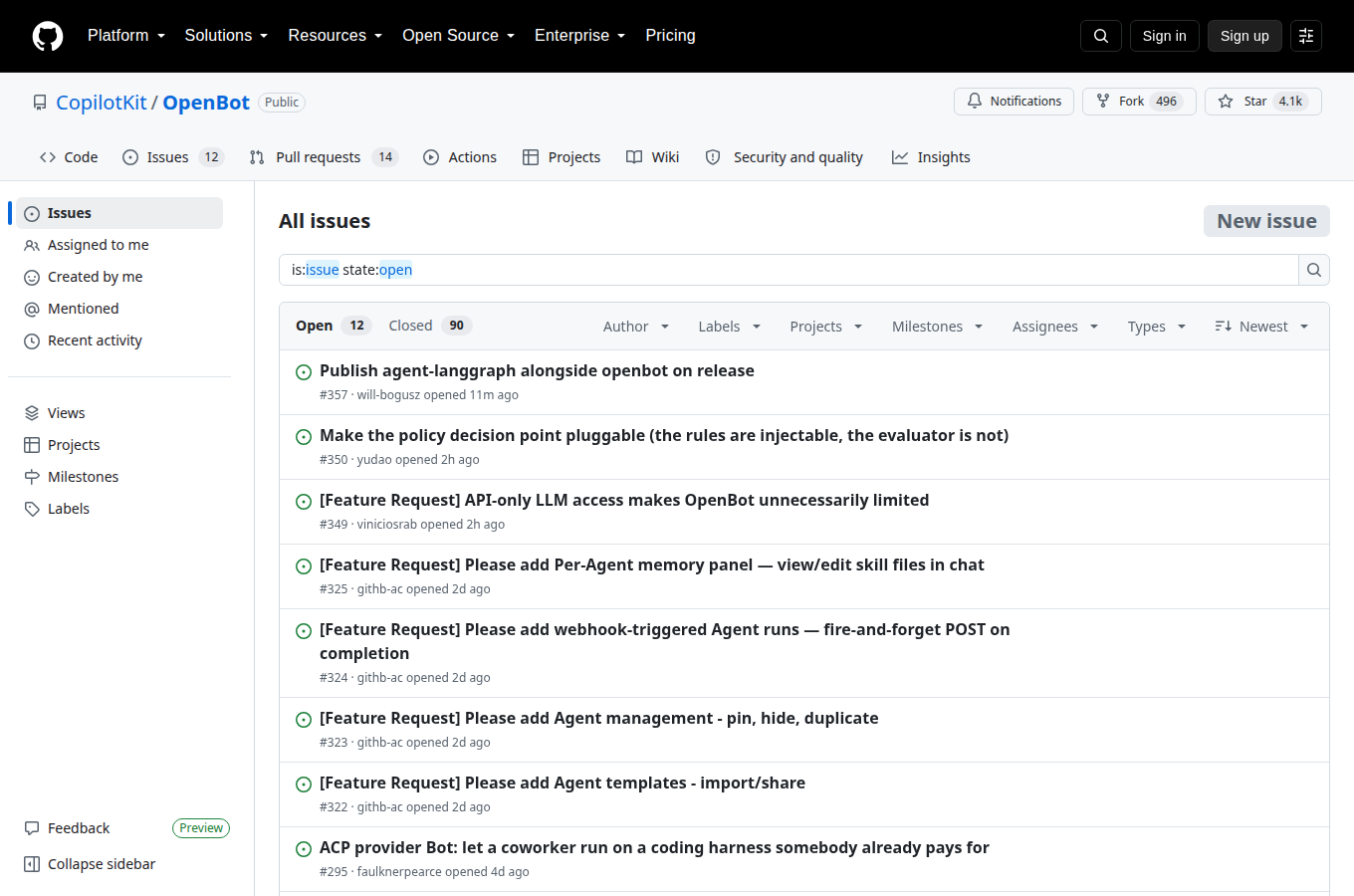Screen dimensions: 1354x896
Task: Open the OpenBot repository link
Action: 206,103
